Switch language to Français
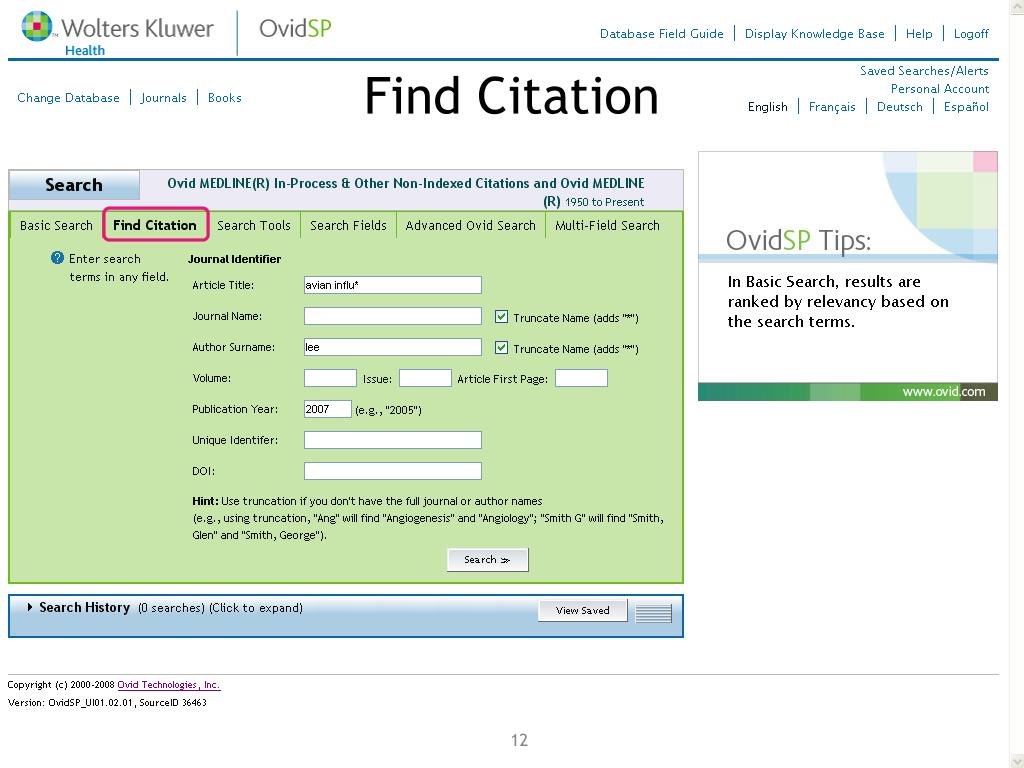This screenshot has height=768, width=1024. [x=832, y=106]
